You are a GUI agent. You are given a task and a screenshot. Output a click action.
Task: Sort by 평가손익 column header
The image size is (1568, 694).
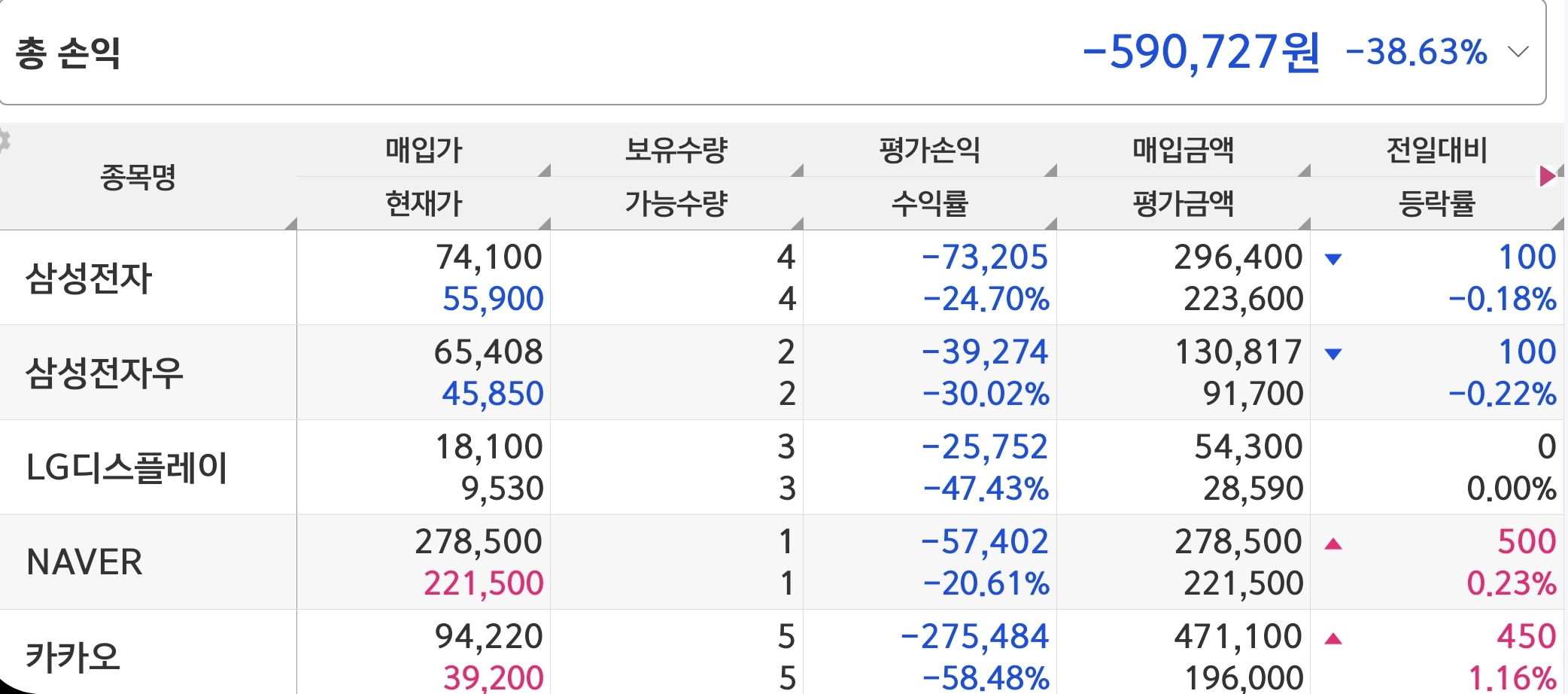pyautogui.click(x=930, y=150)
